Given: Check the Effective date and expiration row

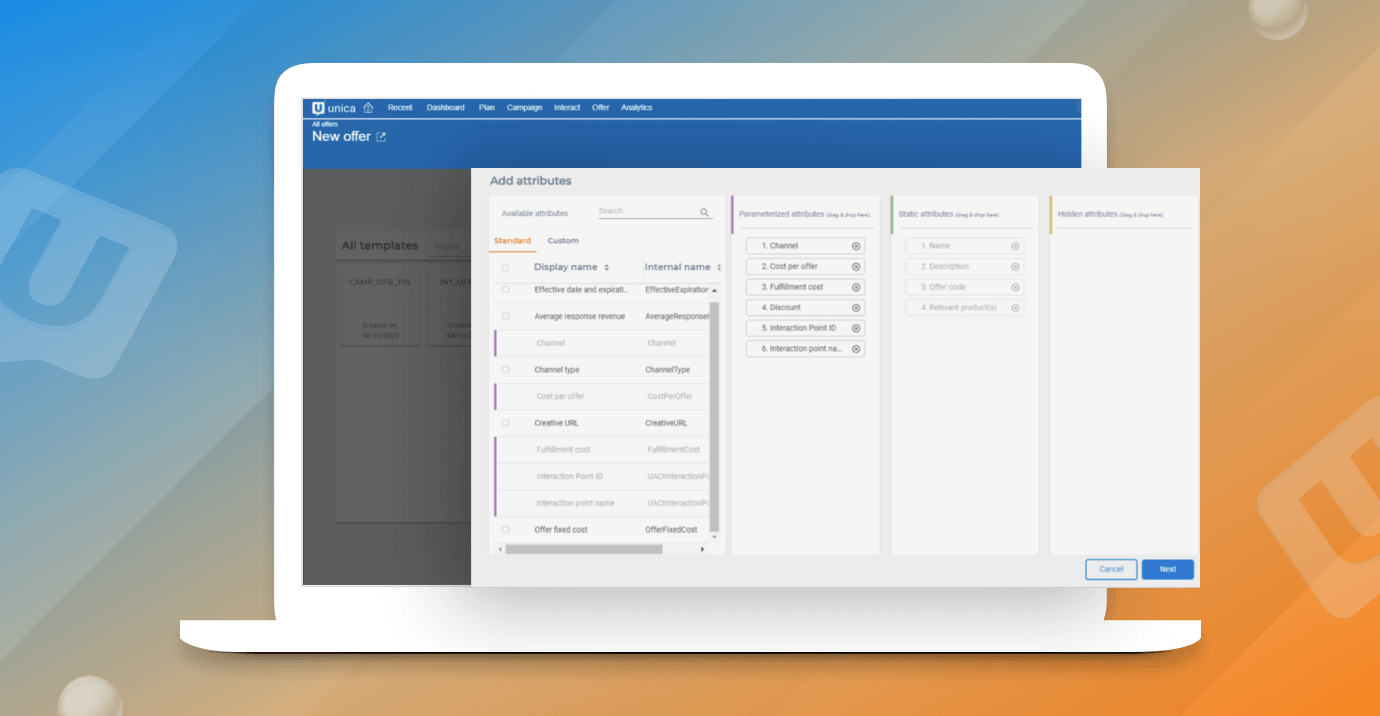Looking at the screenshot, I should click(505, 290).
